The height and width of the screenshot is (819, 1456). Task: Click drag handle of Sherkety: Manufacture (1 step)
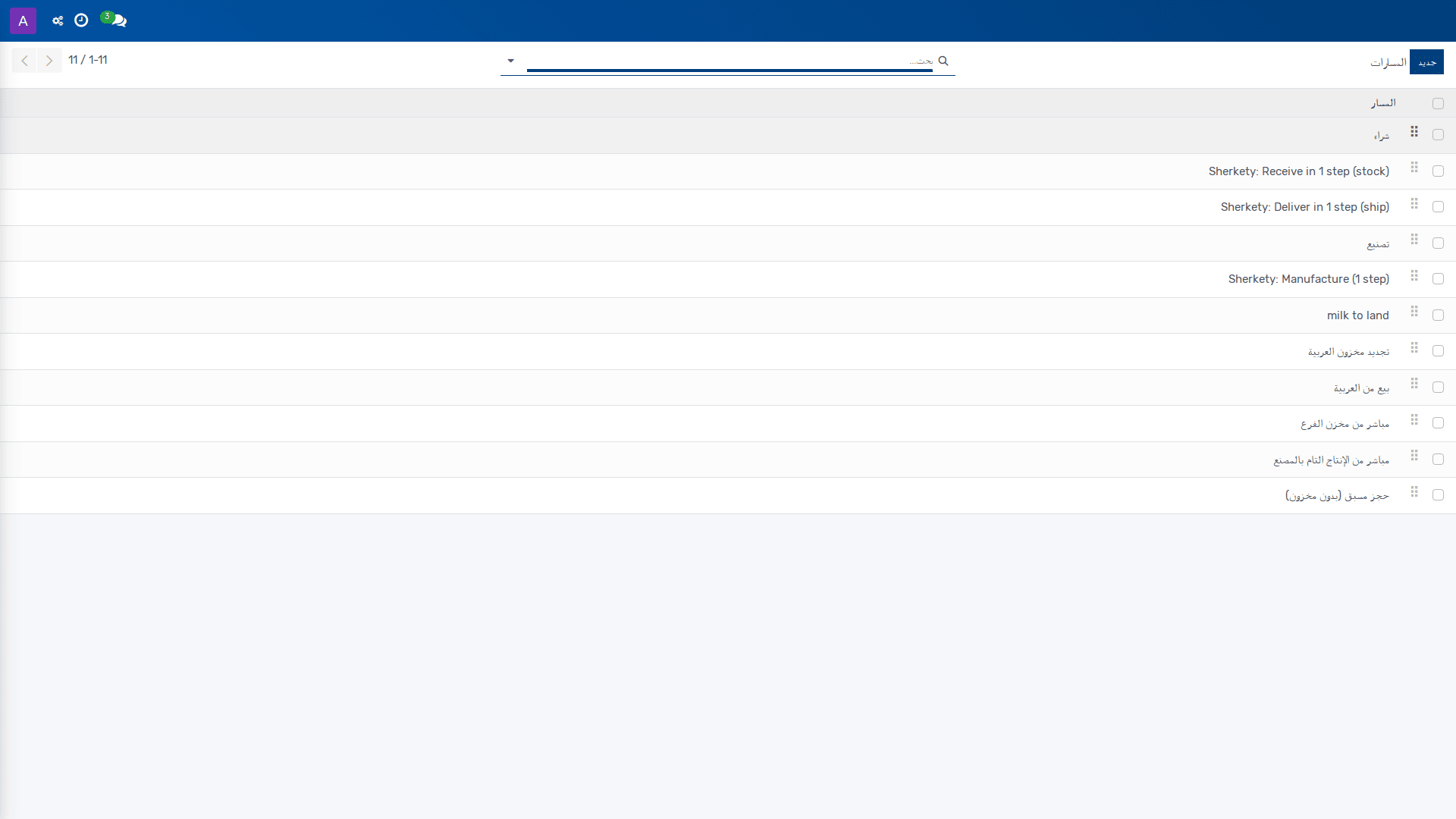tap(1414, 276)
